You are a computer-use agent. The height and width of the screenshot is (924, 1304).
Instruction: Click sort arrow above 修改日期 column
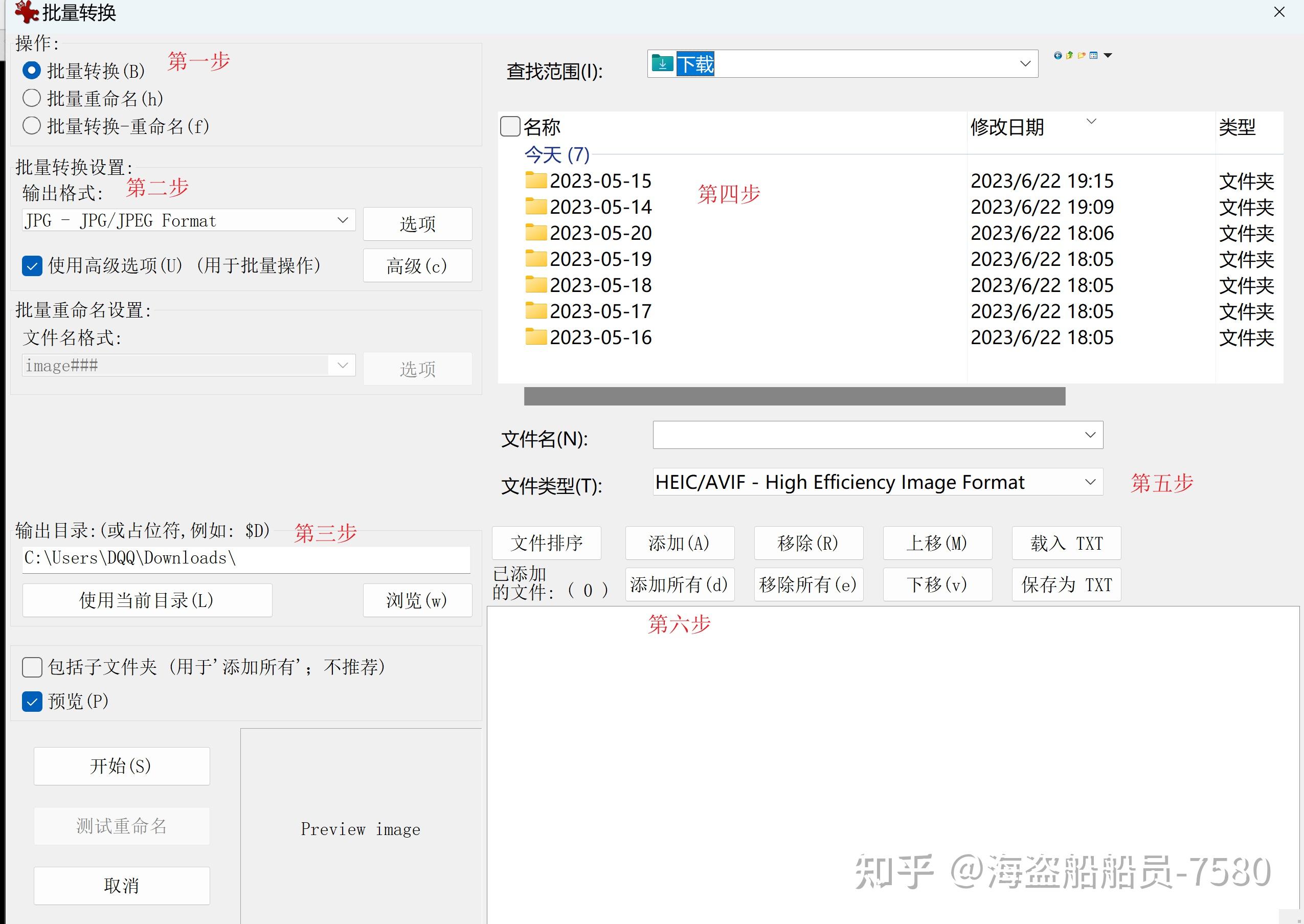(x=1091, y=121)
